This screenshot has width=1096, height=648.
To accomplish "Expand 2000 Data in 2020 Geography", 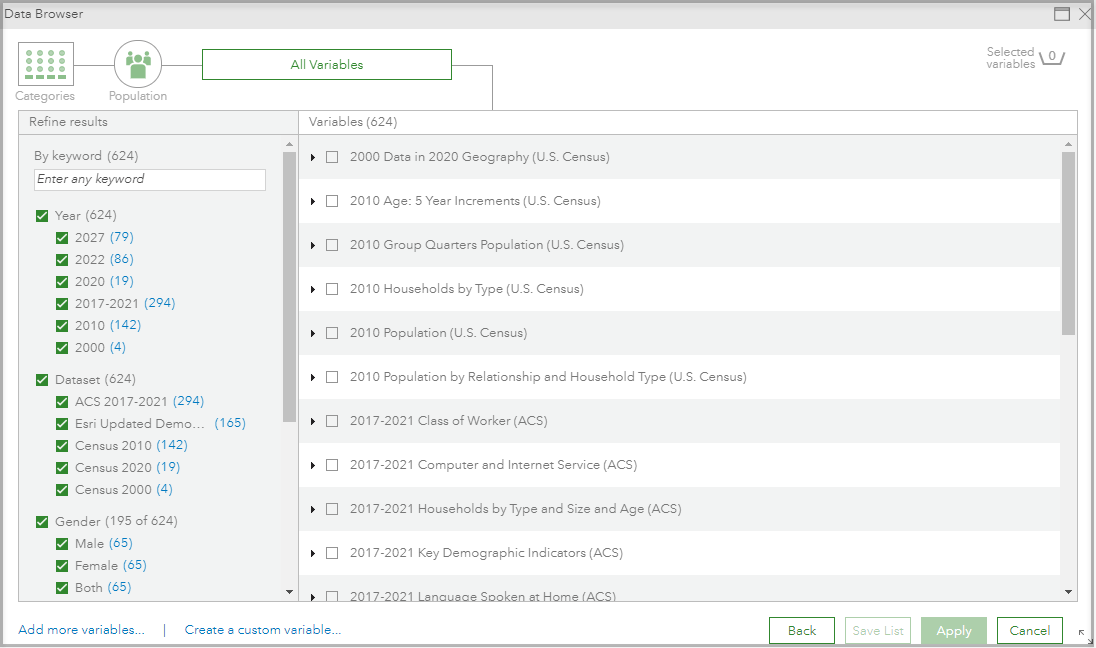I will (x=313, y=157).
